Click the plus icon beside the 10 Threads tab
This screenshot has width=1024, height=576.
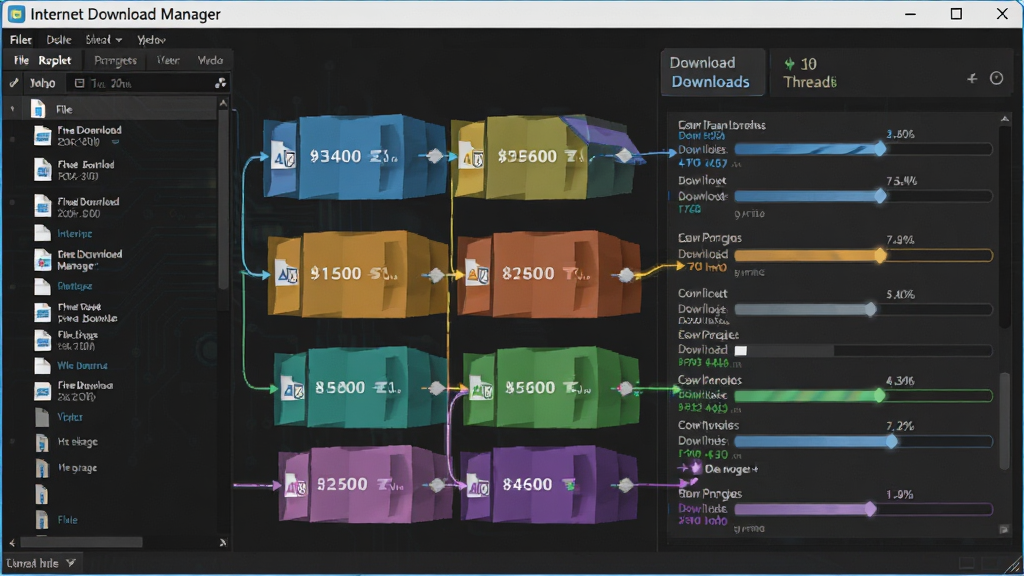click(972, 78)
